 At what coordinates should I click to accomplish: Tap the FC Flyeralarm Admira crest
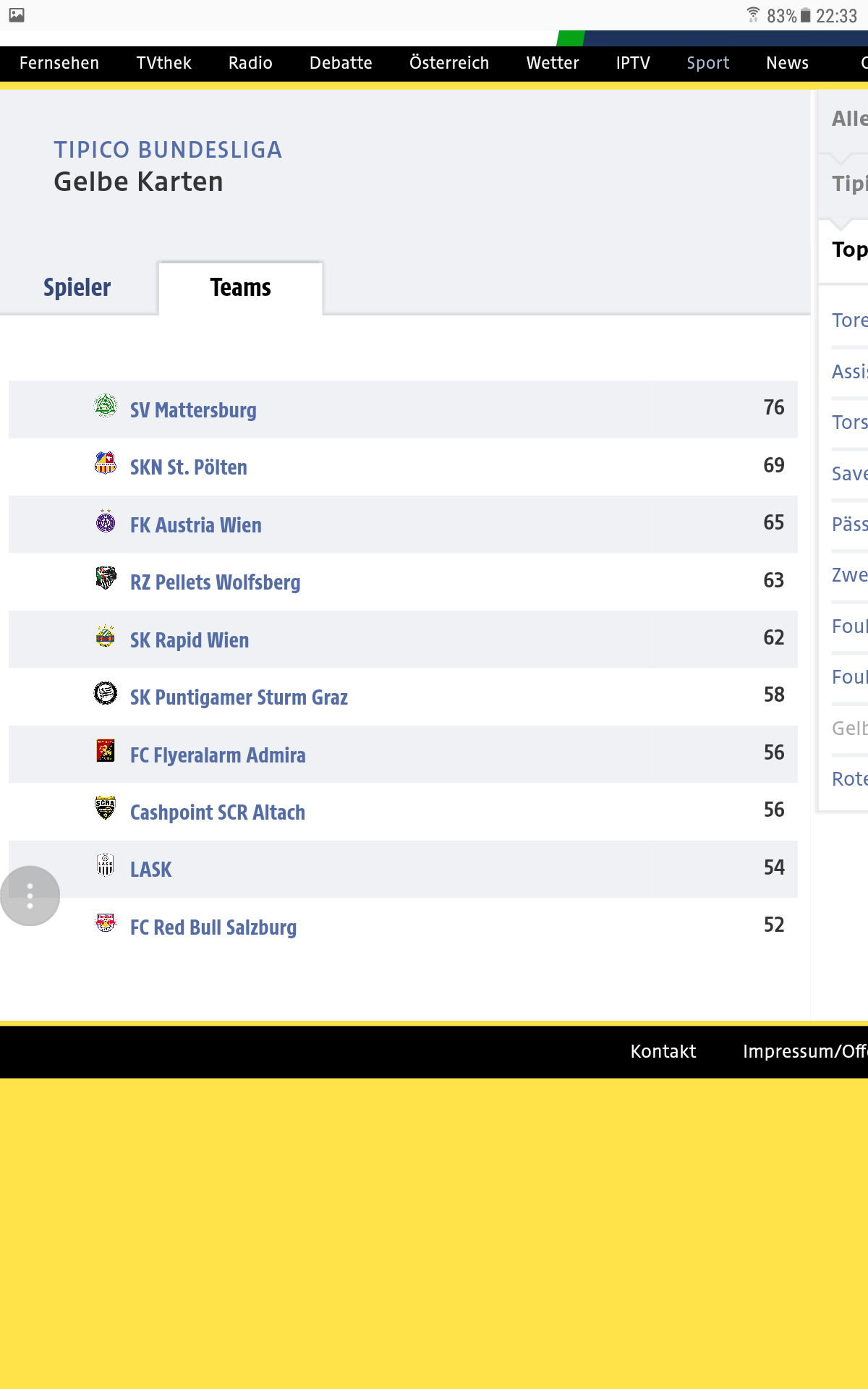(106, 751)
